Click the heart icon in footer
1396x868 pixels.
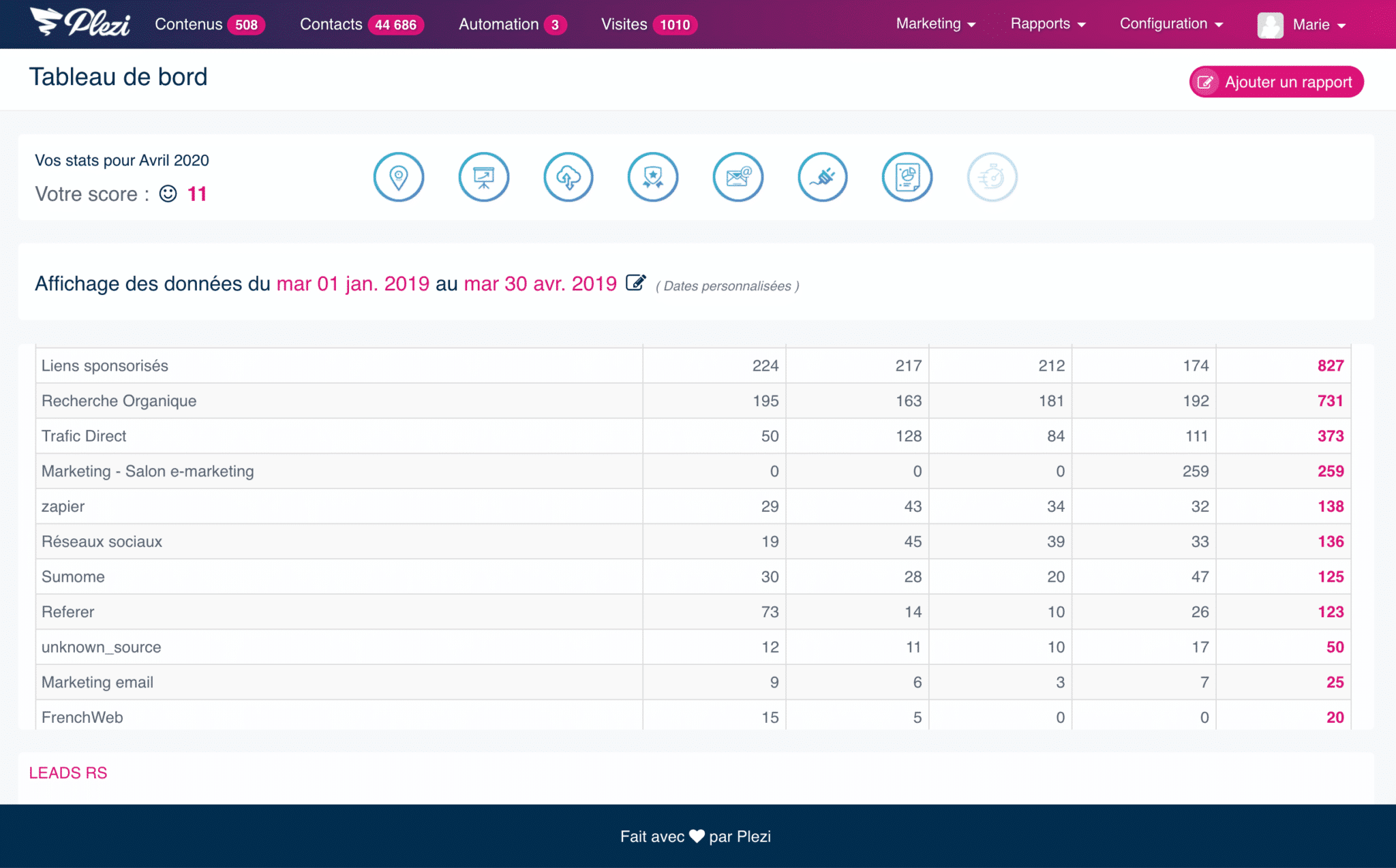[697, 836]
